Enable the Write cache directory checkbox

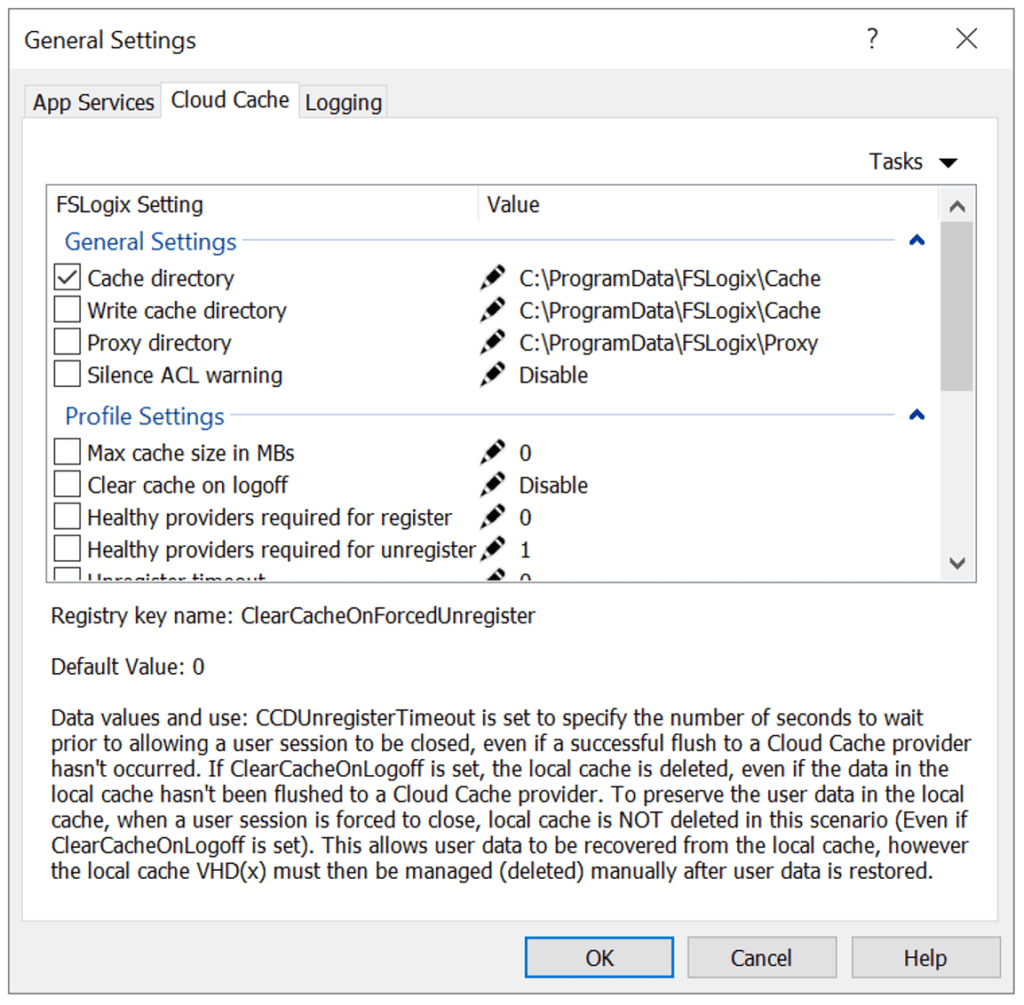coord(66,309)
